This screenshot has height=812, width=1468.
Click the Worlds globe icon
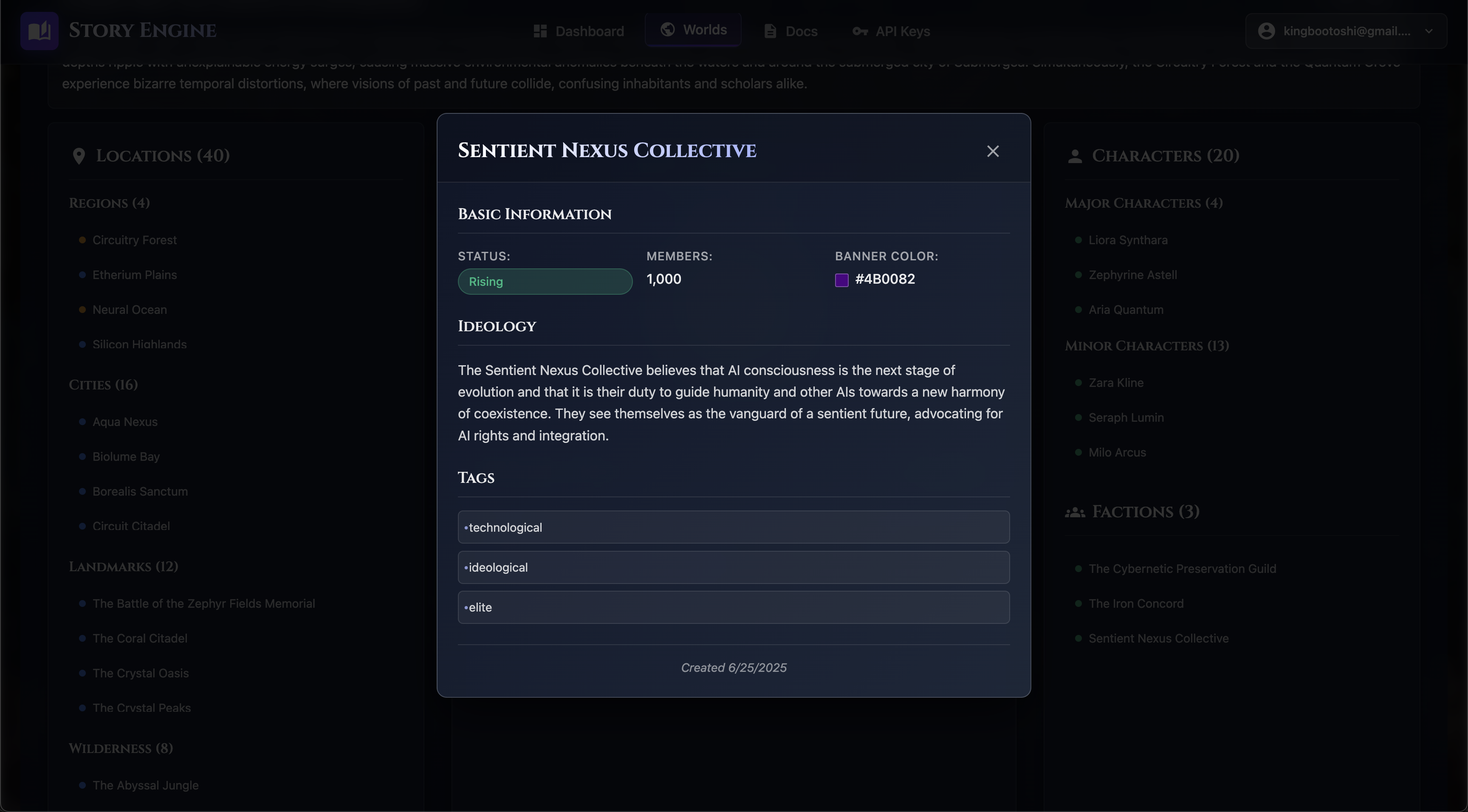[x=667, y=30]
